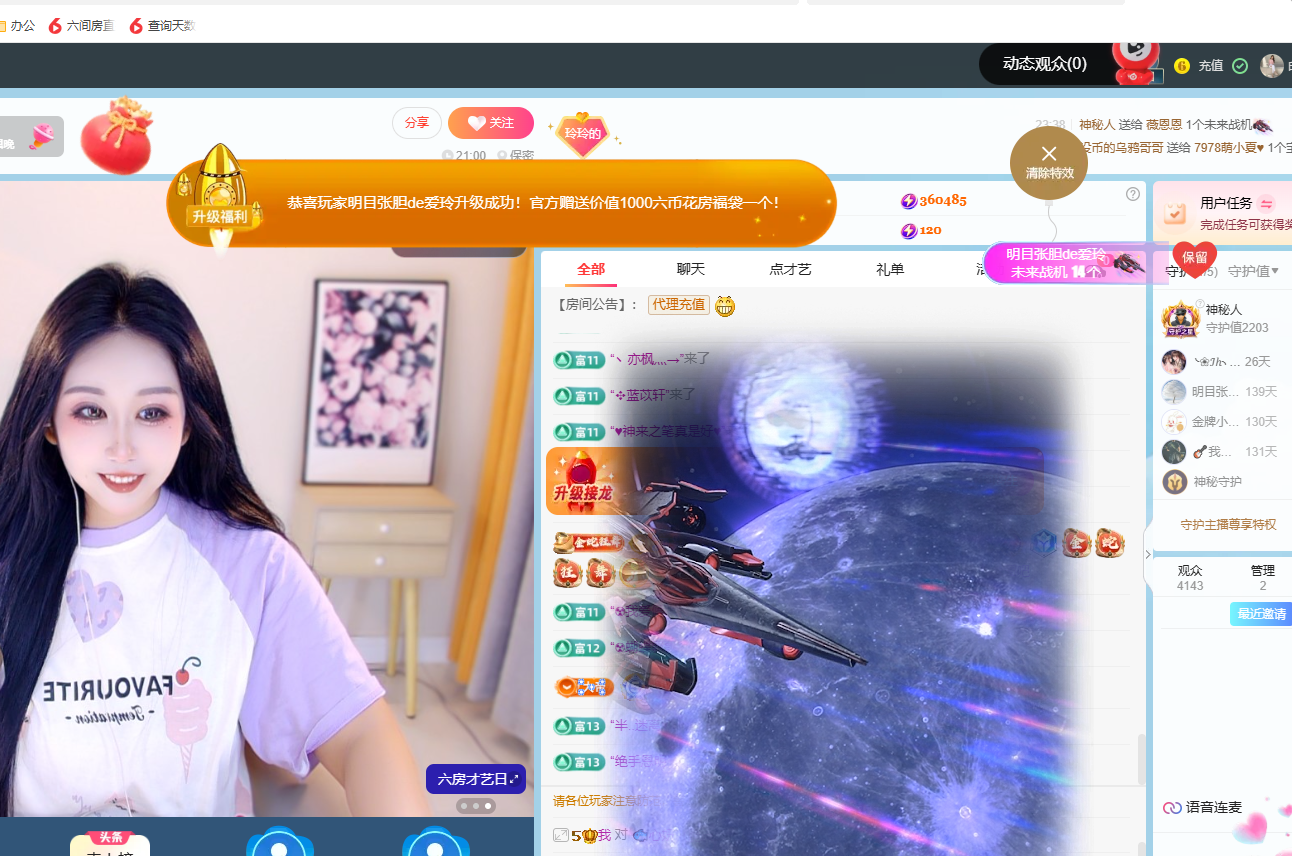
Task: Switch to the 观众 4143 tab
Action: click(1190, 578)
